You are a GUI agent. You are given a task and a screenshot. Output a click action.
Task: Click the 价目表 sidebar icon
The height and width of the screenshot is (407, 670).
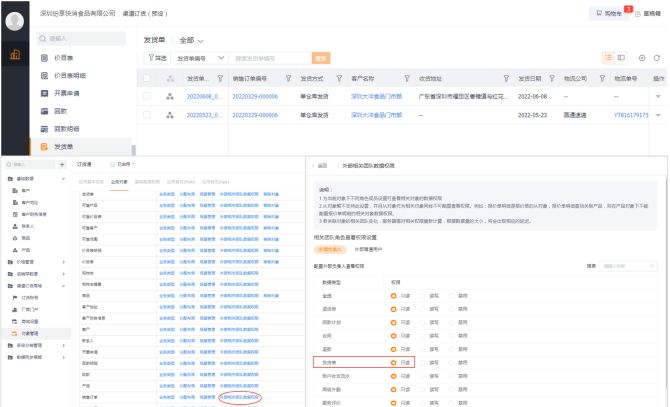[x=45, y=58]
